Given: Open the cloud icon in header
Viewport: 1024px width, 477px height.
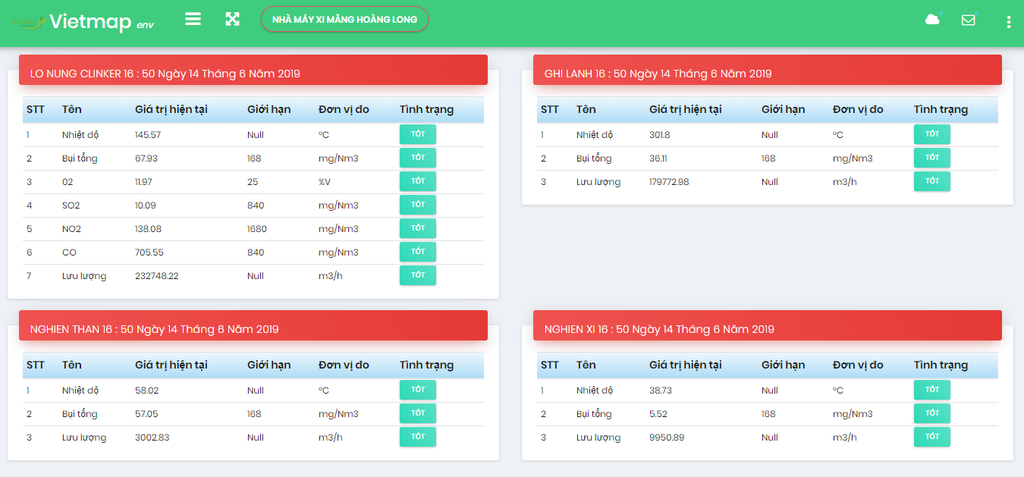Looking at the screenshot, I should pyautogui.click(x=933, y=20).
